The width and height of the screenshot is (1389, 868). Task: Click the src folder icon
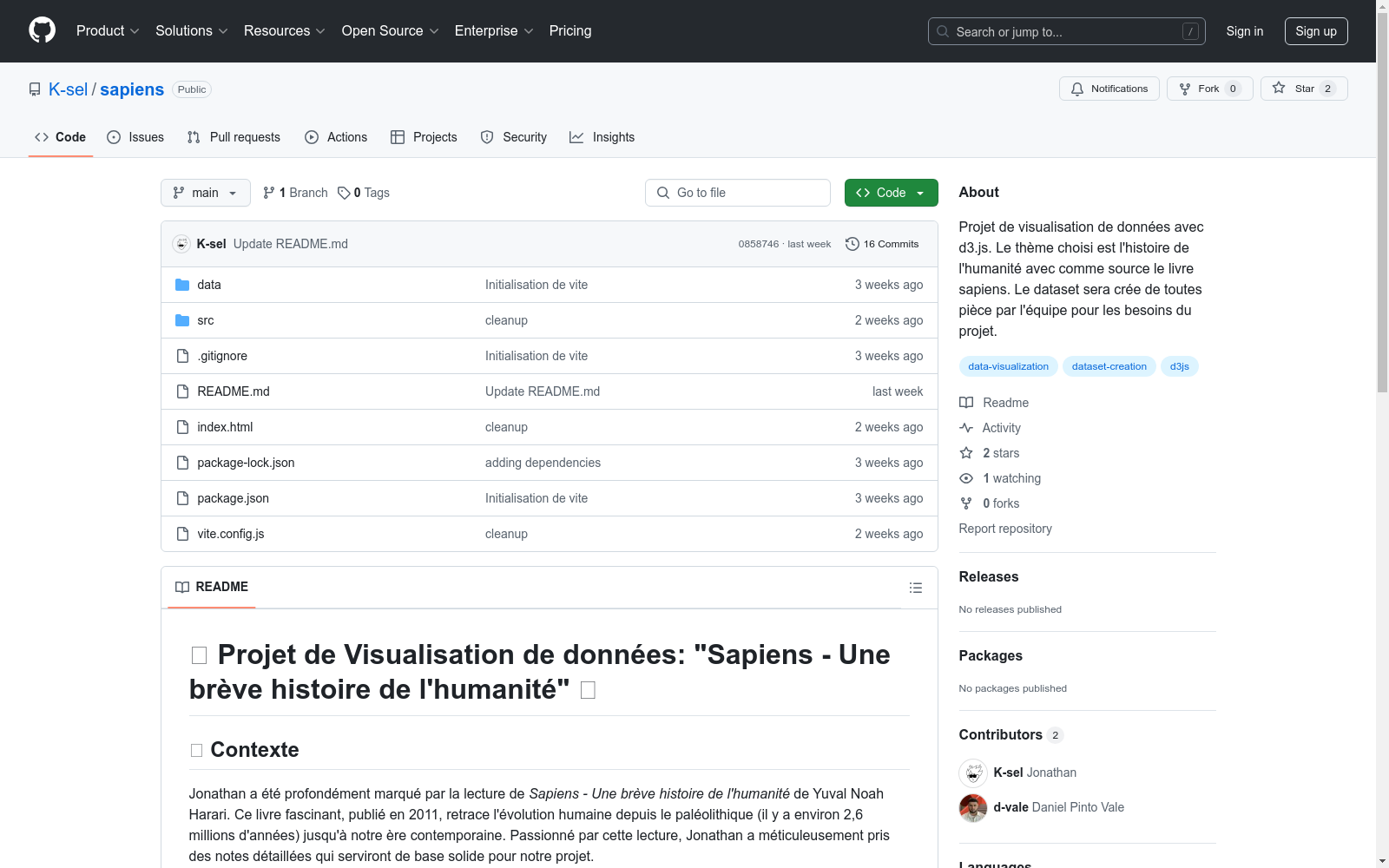182,320
